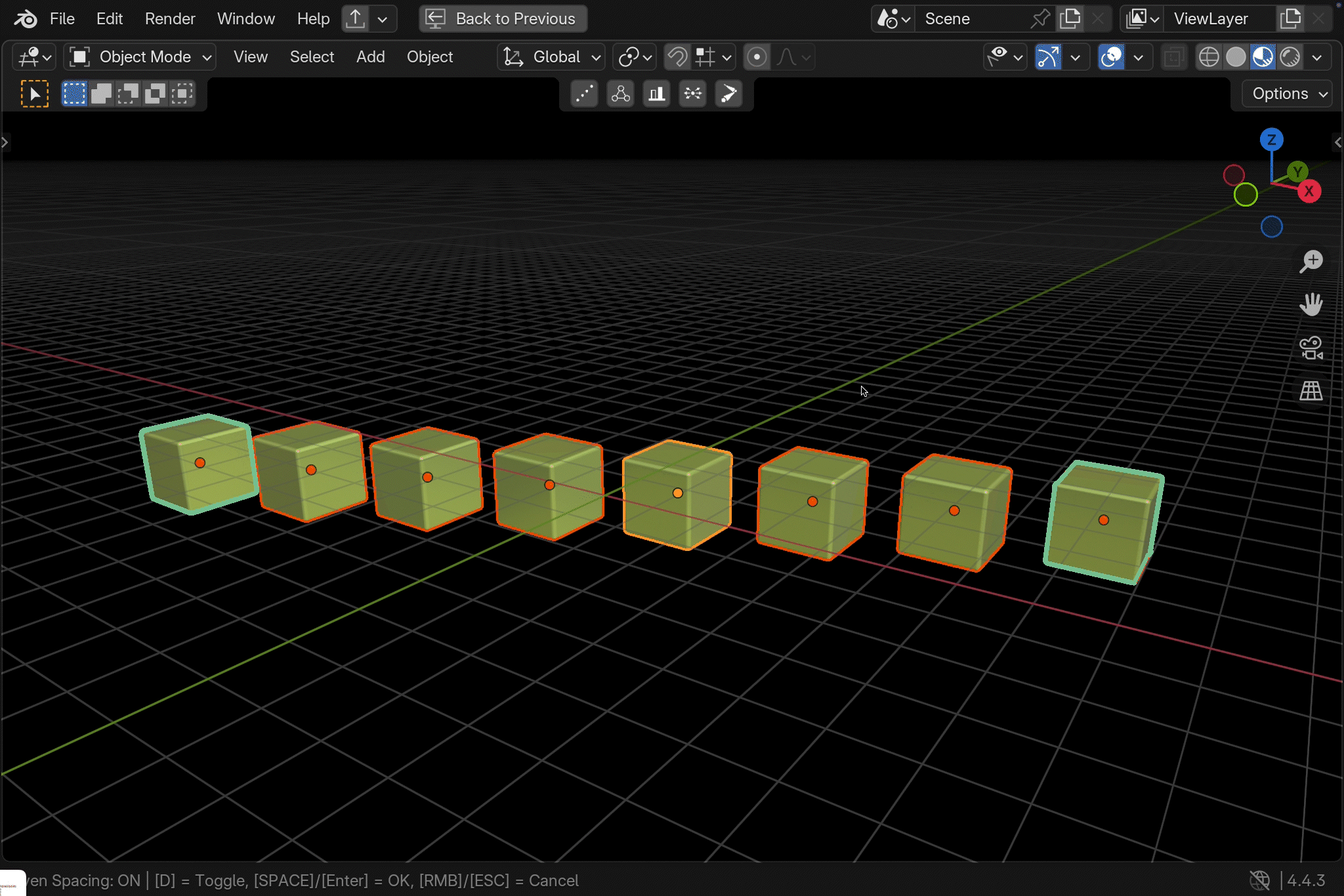Toggle X-ray display button
Image resolution: width=1344 pixels, height=896 pixels.
(x=1174, y=57)
